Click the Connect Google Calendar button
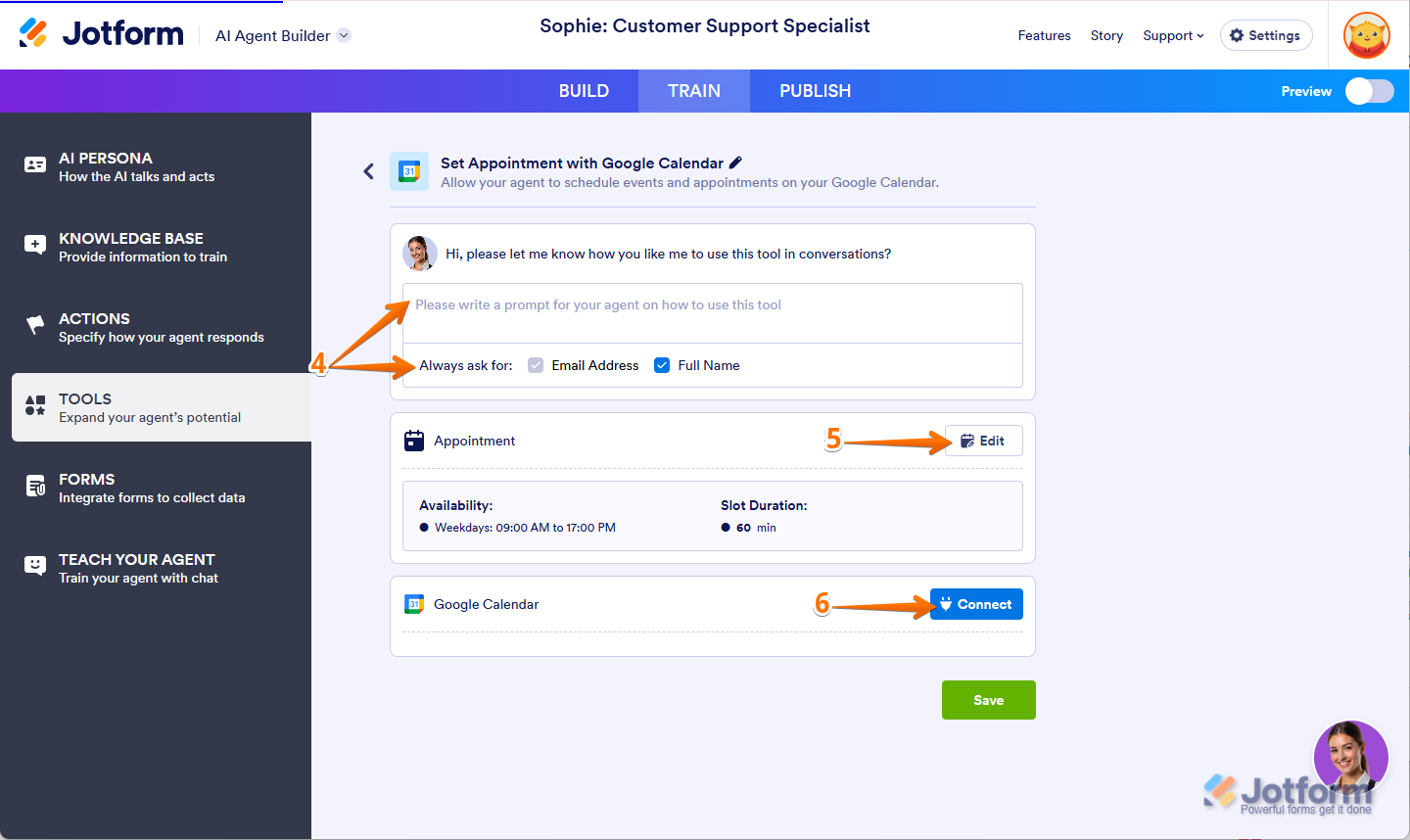 pos(976,604)
